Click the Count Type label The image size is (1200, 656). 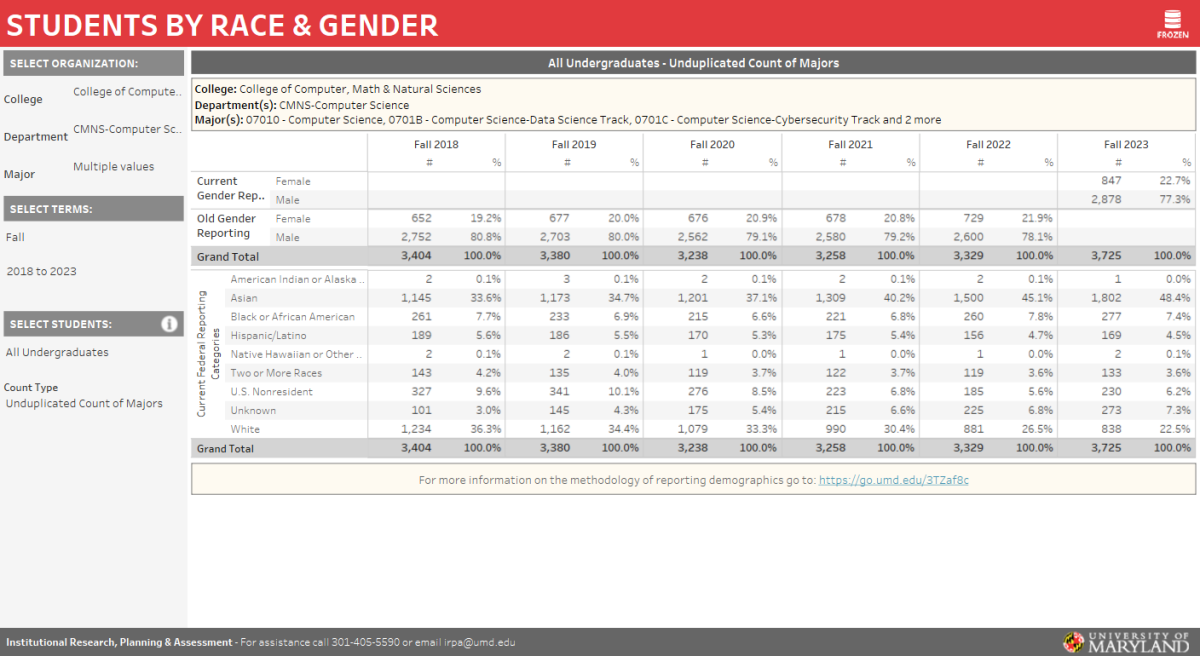(x=31, y=388)
